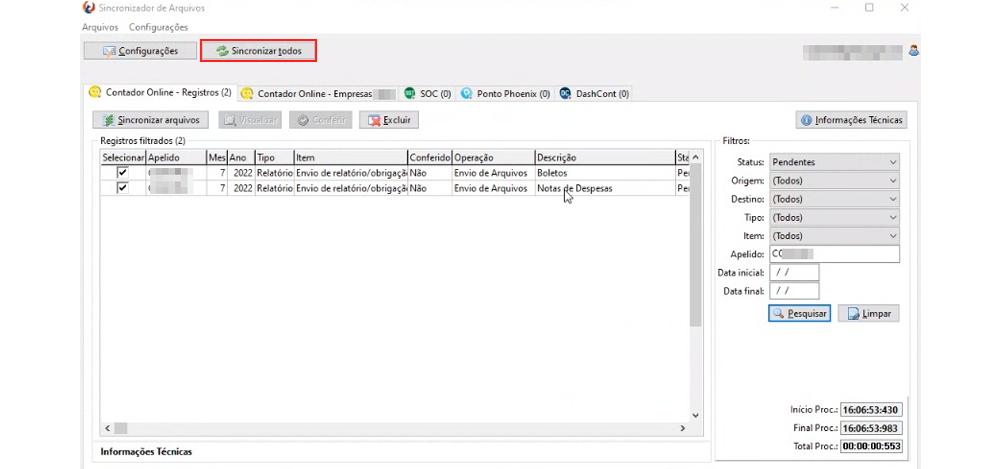
Task: Click the Sincronizar todos button
Action: pyautogui.click(x=259, y=50)
